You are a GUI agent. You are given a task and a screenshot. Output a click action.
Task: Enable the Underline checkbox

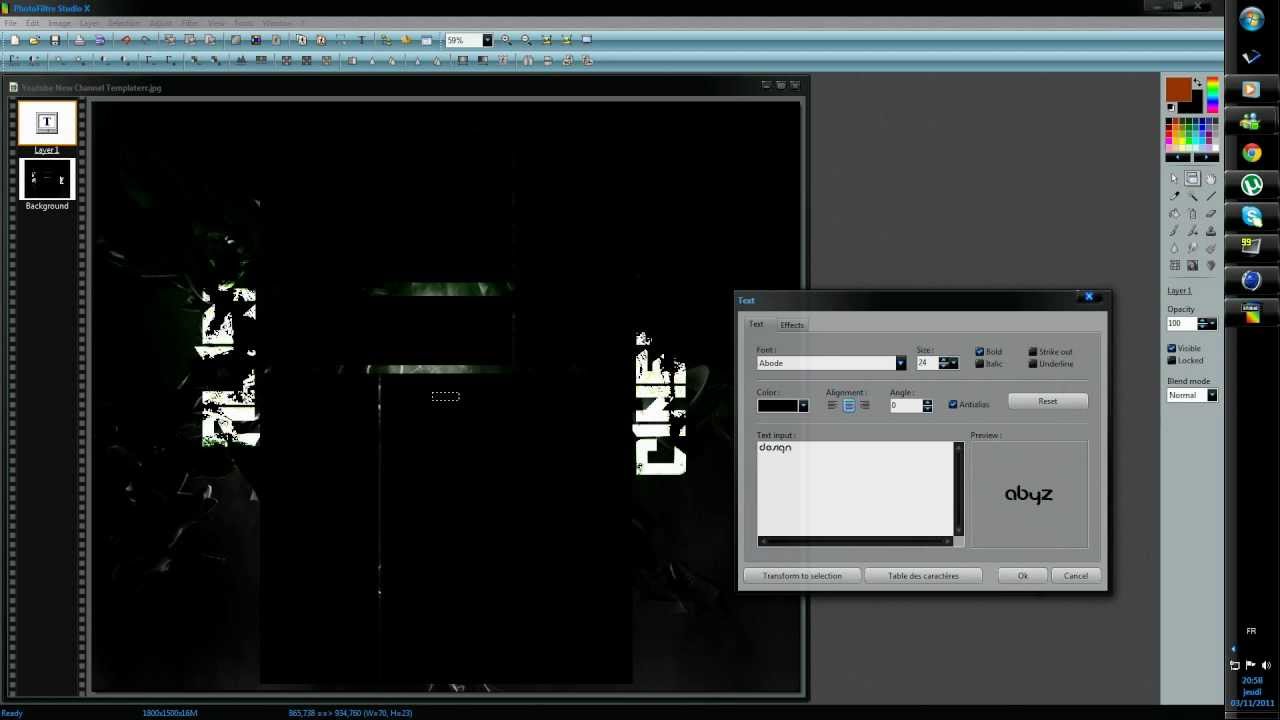point(1033,364)
